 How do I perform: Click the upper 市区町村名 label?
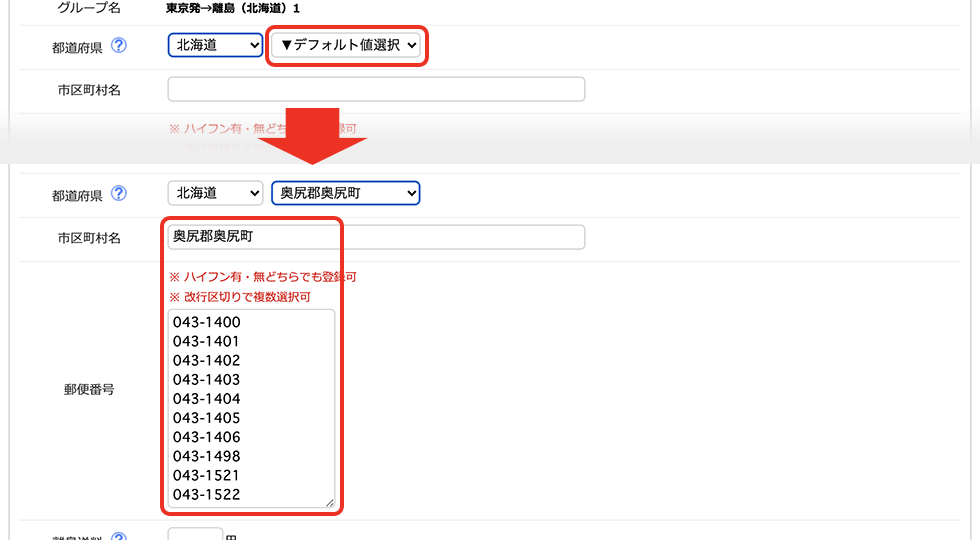click(89, 90)
